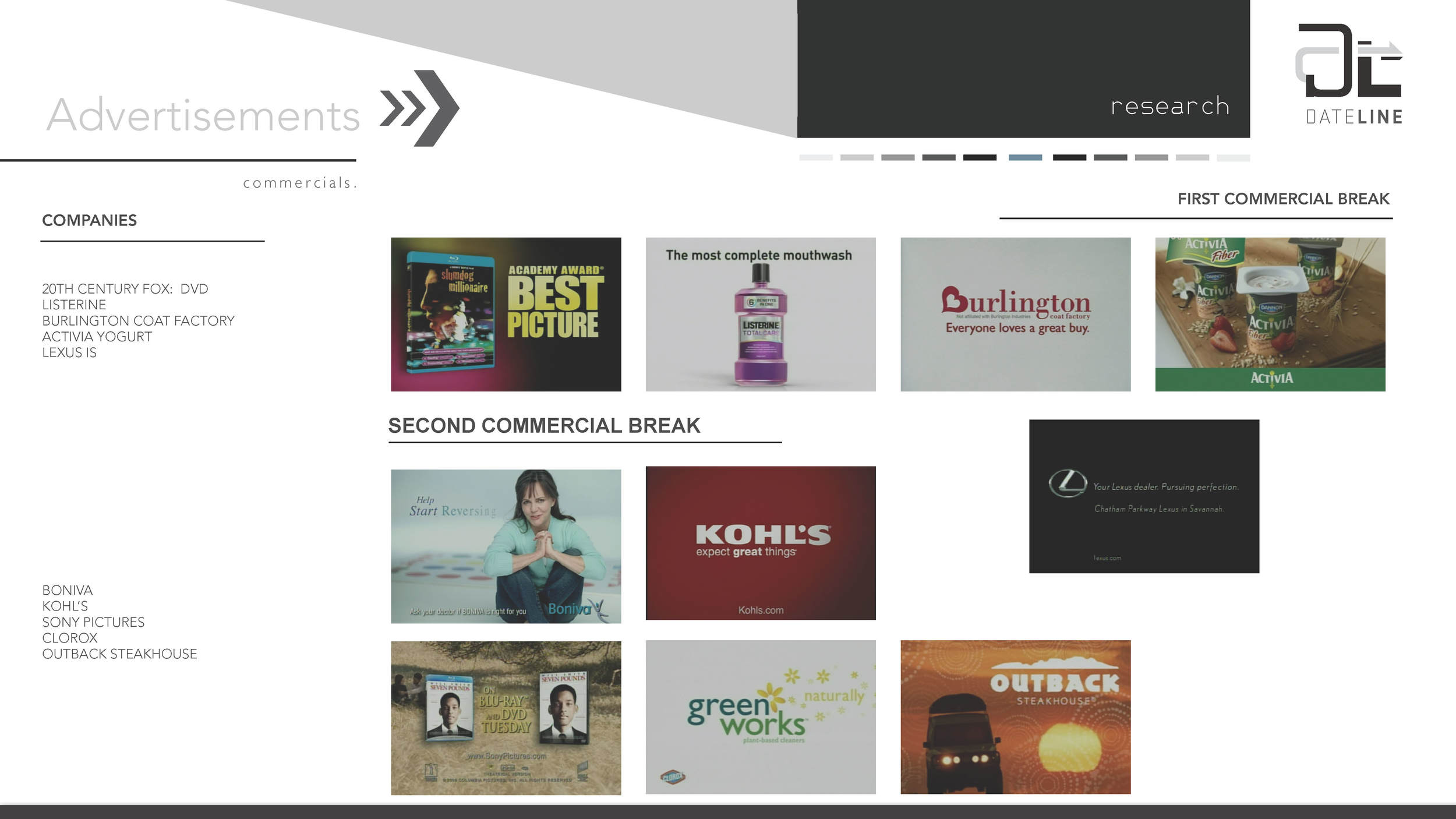Screen dimensions: 1456x819
Task: Click 'The most complete mouthwash' caption
Action: (x=759, y=255)
